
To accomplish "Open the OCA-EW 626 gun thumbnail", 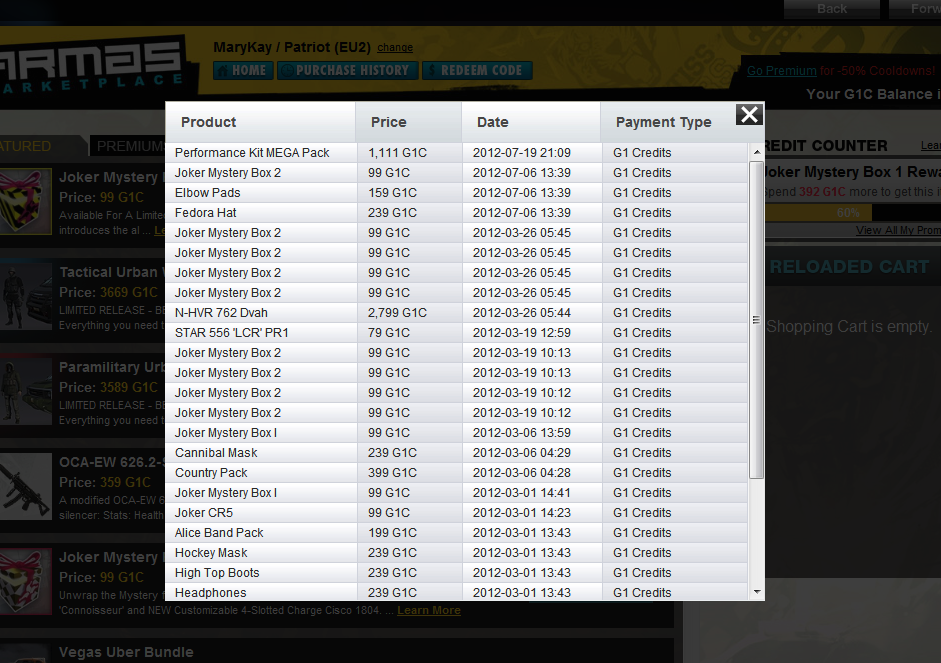I will tap(26, 487).
